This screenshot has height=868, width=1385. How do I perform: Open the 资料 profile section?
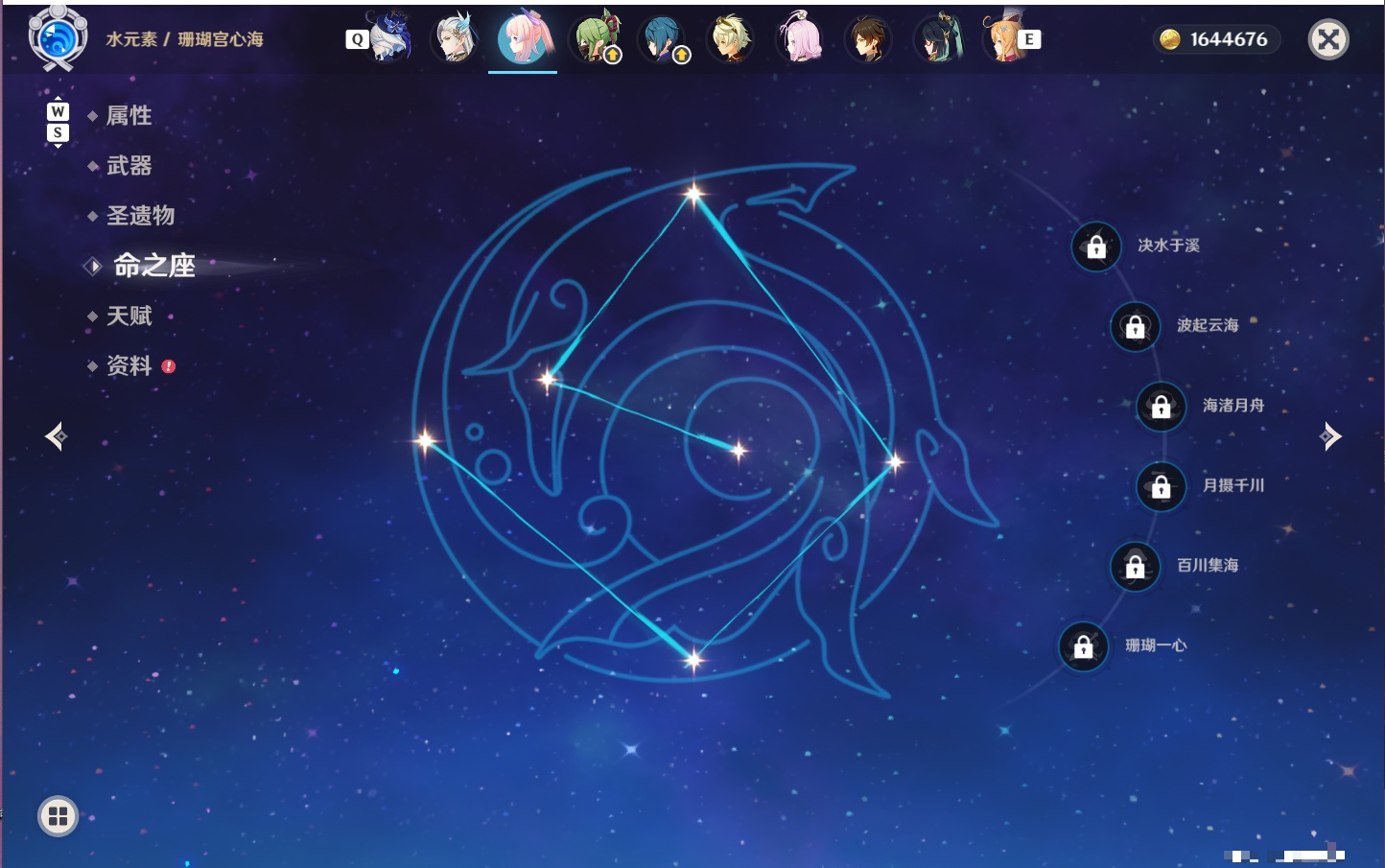tap(129, 365)
